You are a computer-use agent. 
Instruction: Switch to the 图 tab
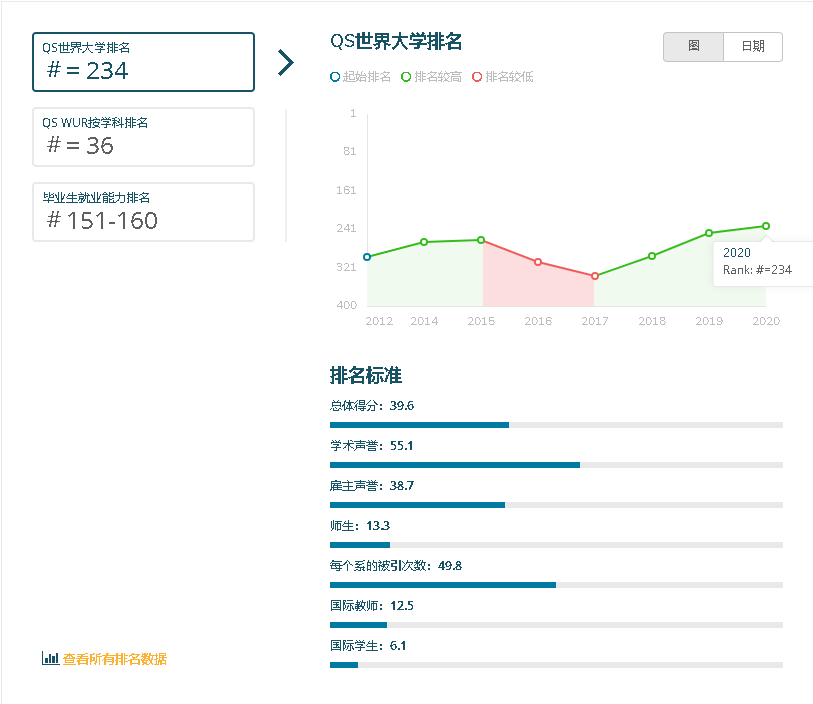[693, 47]
